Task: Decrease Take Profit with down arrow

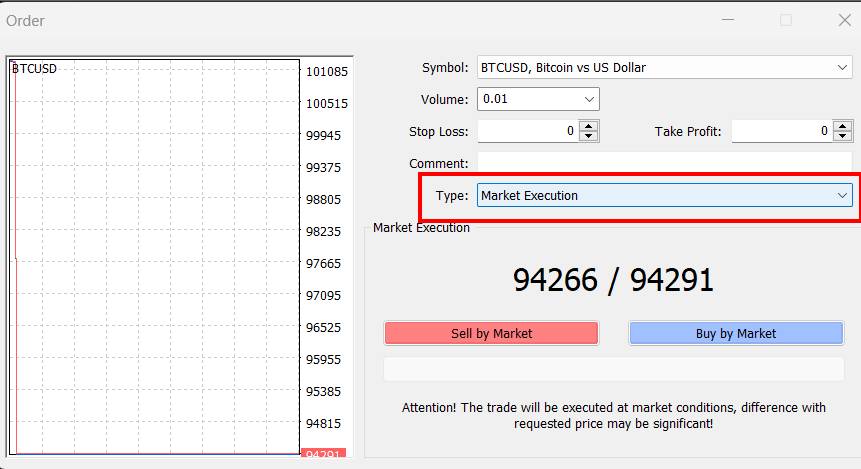Action: point(843,136)
